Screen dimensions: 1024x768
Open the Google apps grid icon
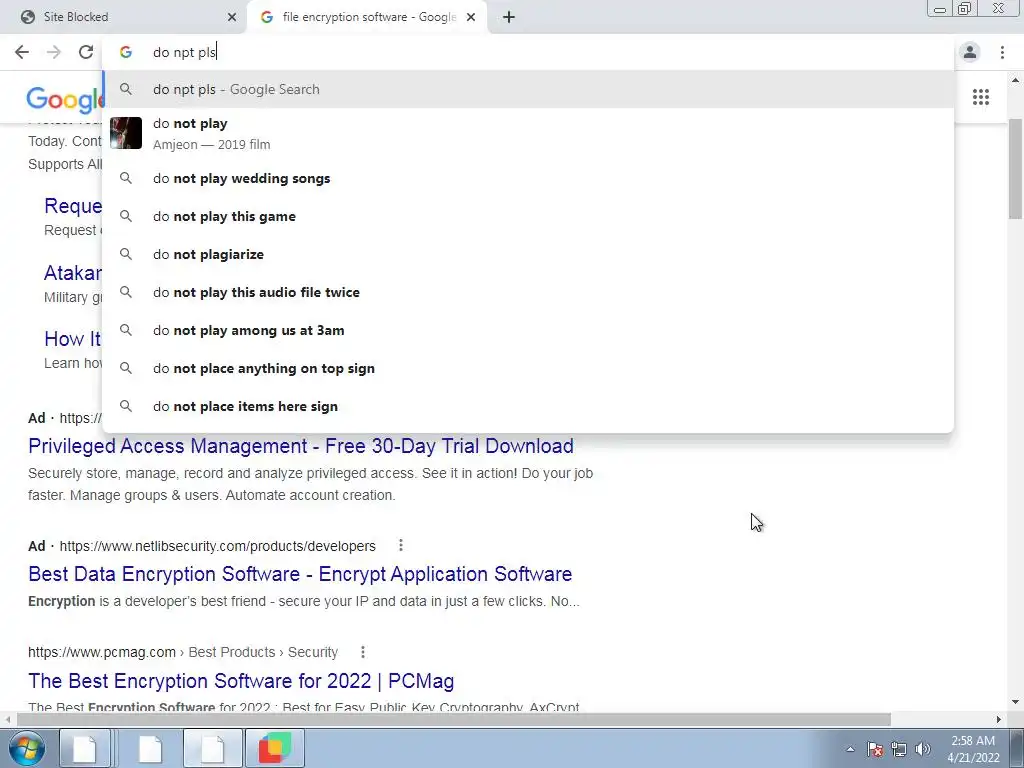[x=980, y=97]
